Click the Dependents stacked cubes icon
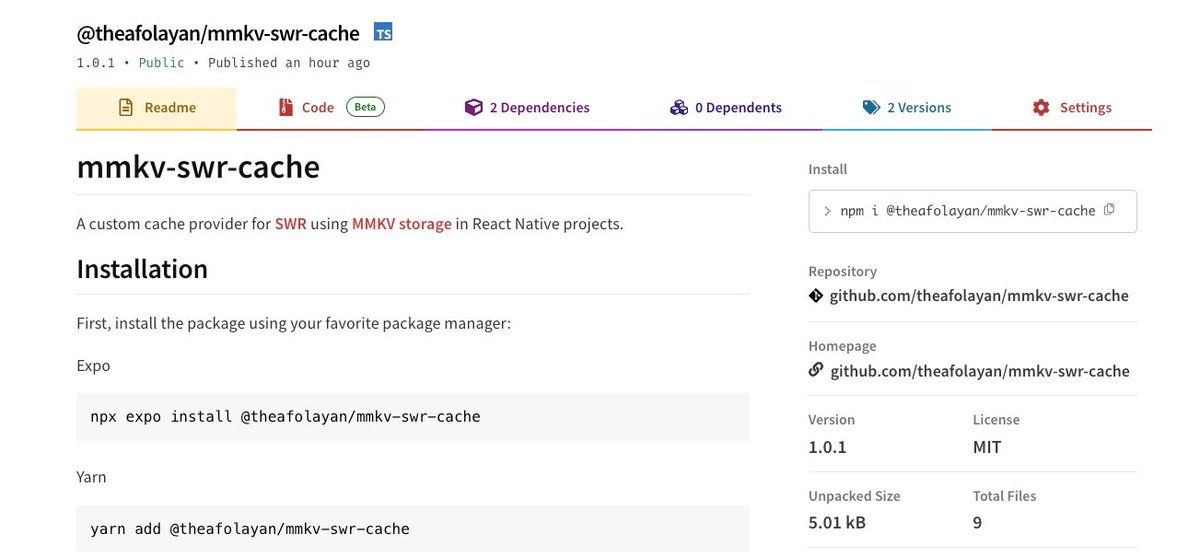The image size is (1200, 557). click(x=679, y=108)
